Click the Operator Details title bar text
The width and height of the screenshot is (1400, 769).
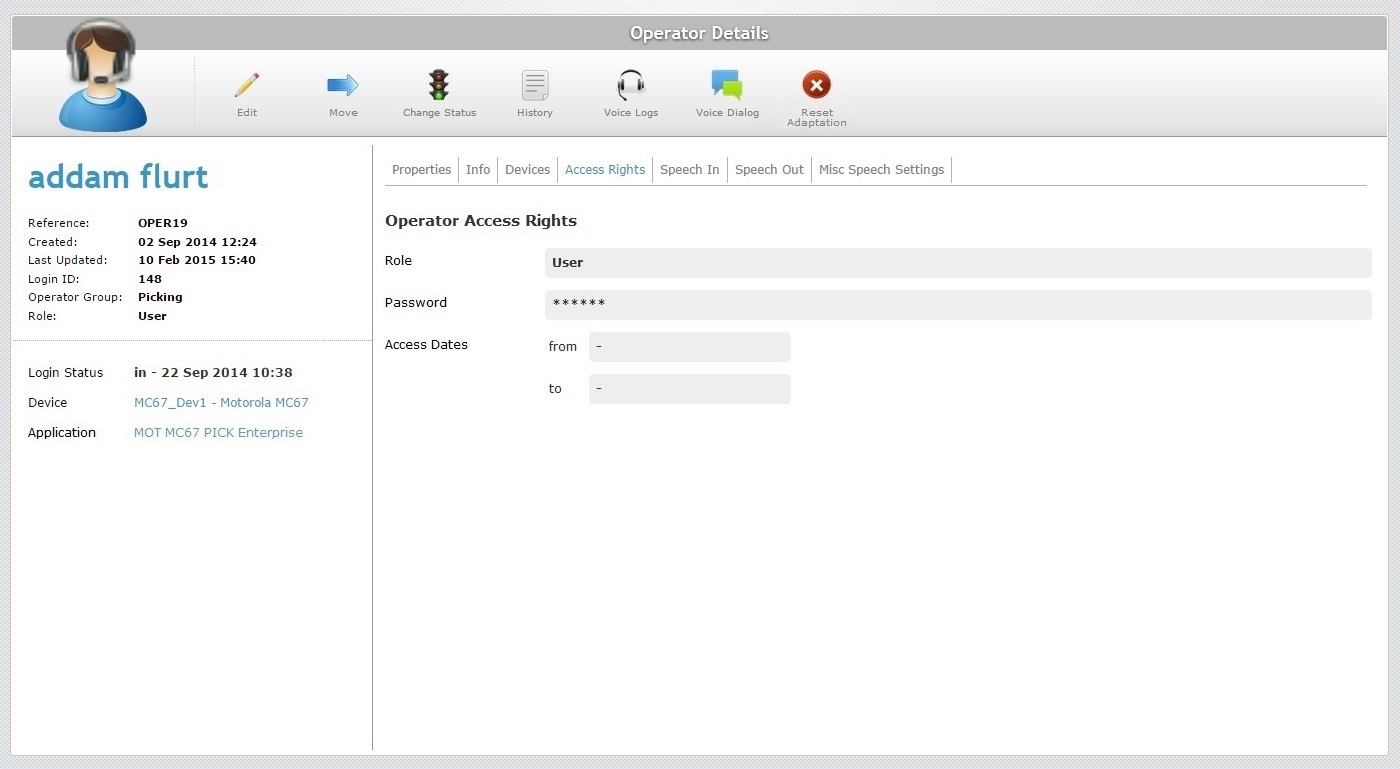tap(699, 33)
